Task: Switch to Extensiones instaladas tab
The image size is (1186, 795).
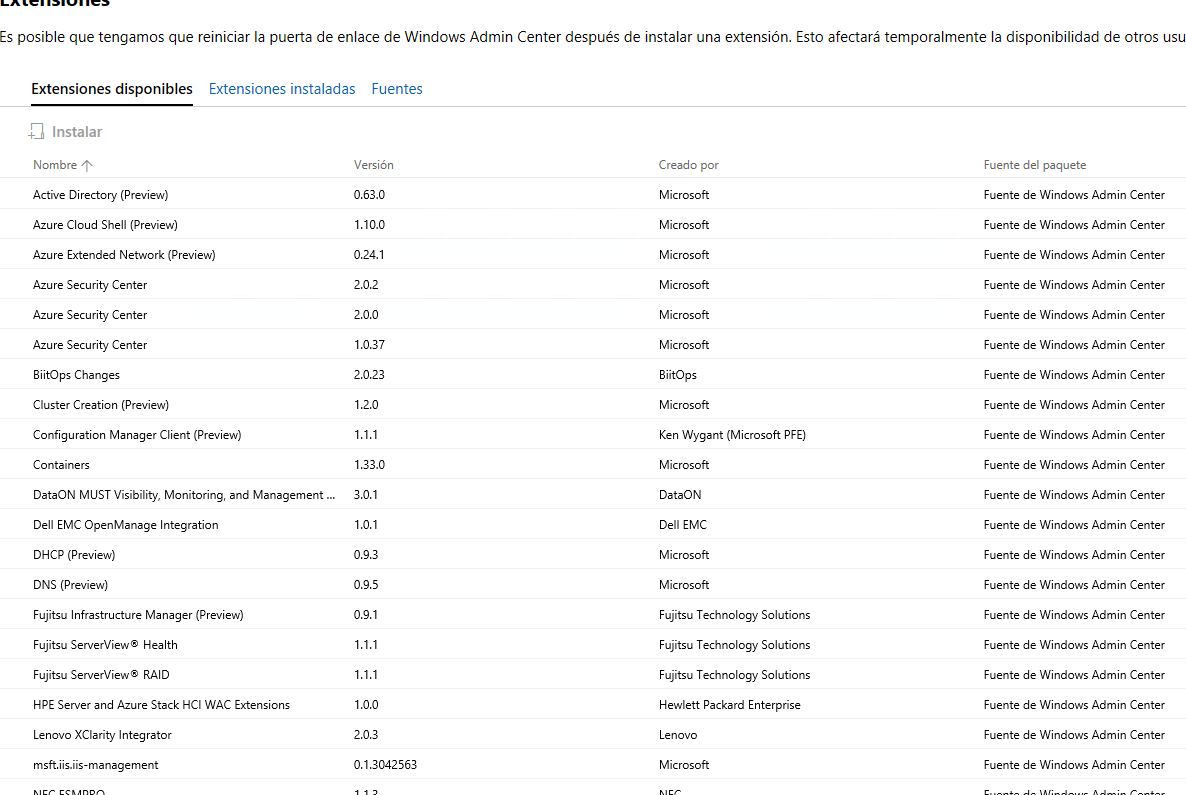Action: 282,89
